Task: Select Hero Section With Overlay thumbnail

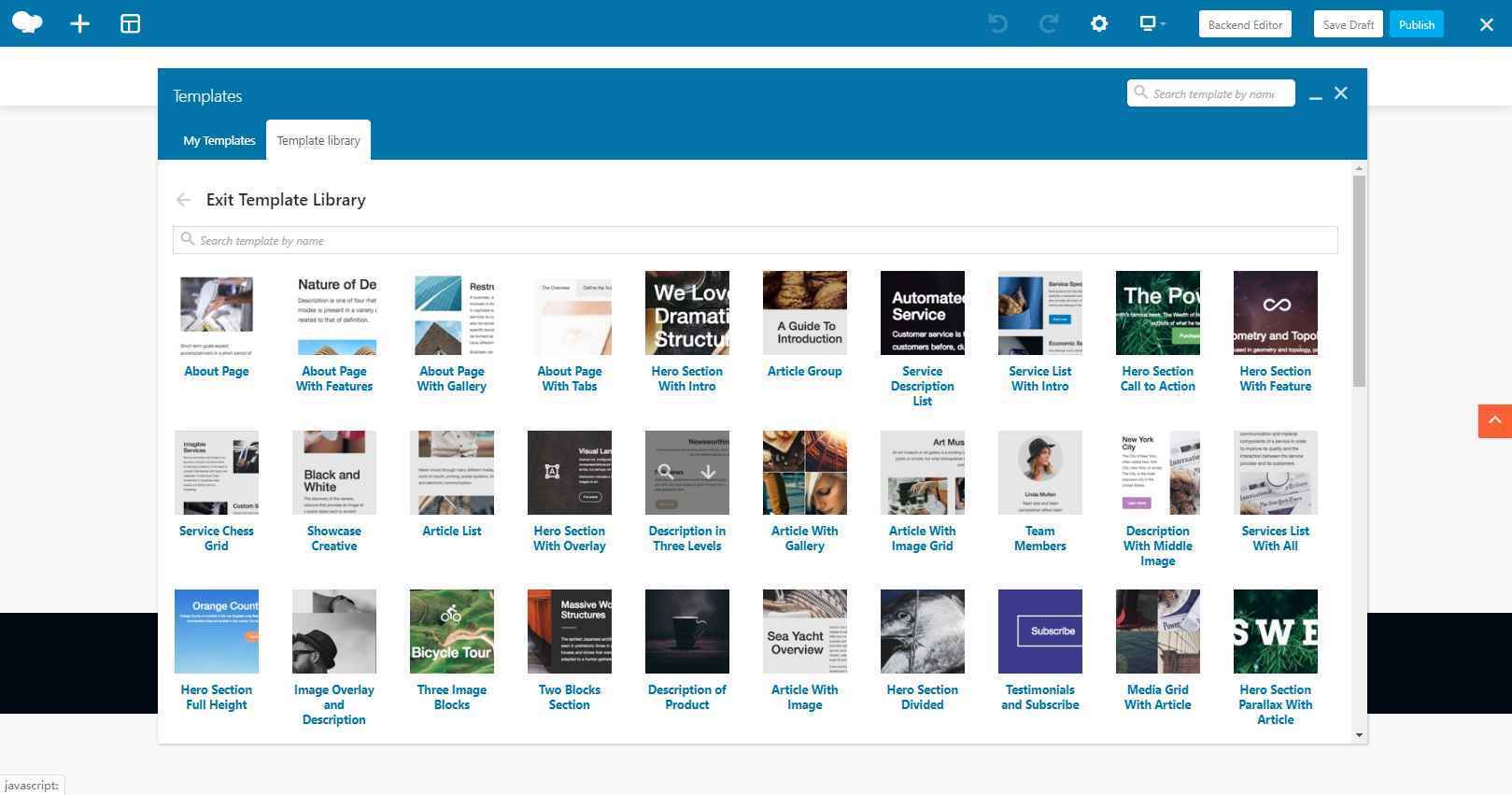Action: 570,473
